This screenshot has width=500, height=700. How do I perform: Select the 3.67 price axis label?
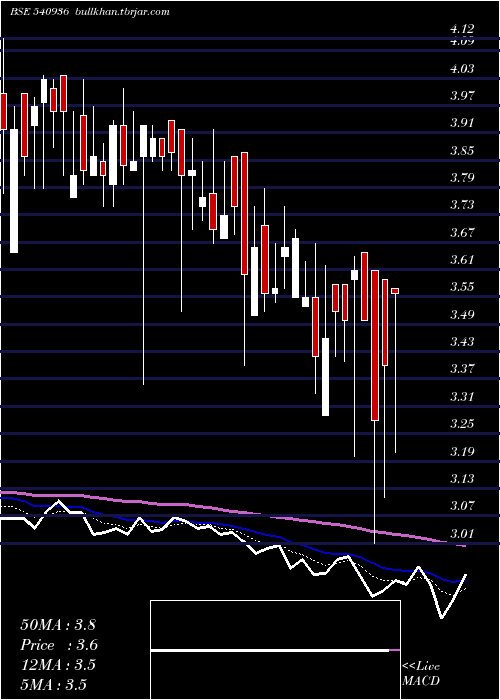click(462, 232)
